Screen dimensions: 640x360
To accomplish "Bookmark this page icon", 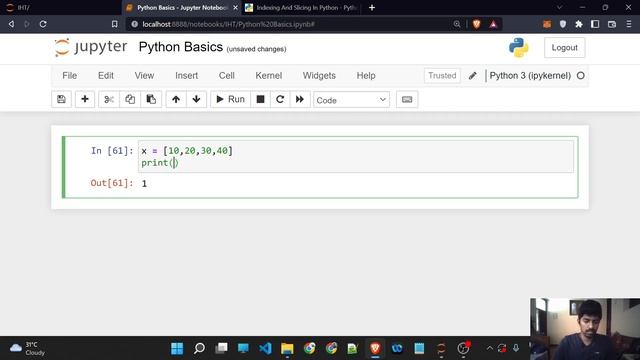I will click(115, 24).
